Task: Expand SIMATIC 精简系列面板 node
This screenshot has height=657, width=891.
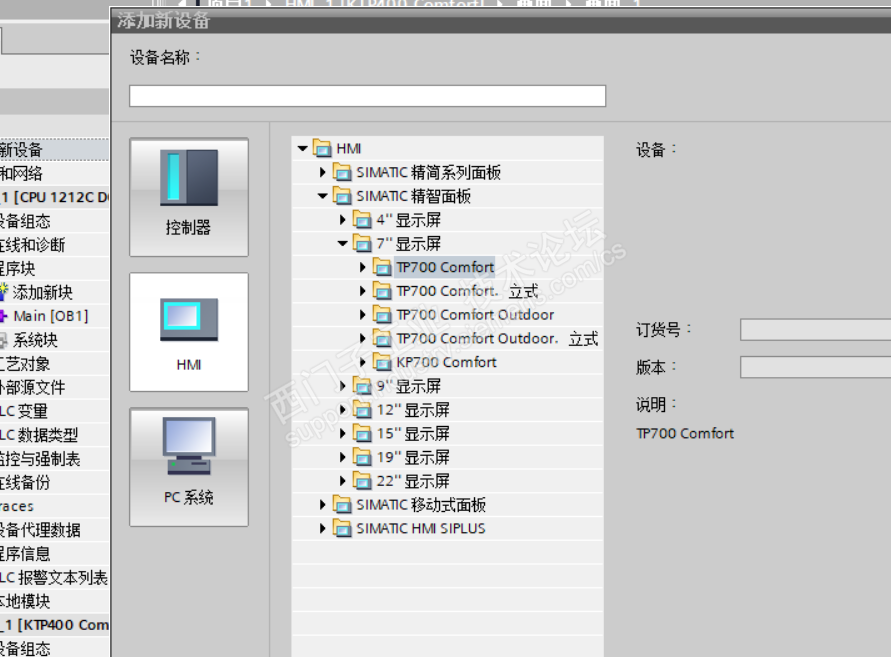Action: (323, 172)
